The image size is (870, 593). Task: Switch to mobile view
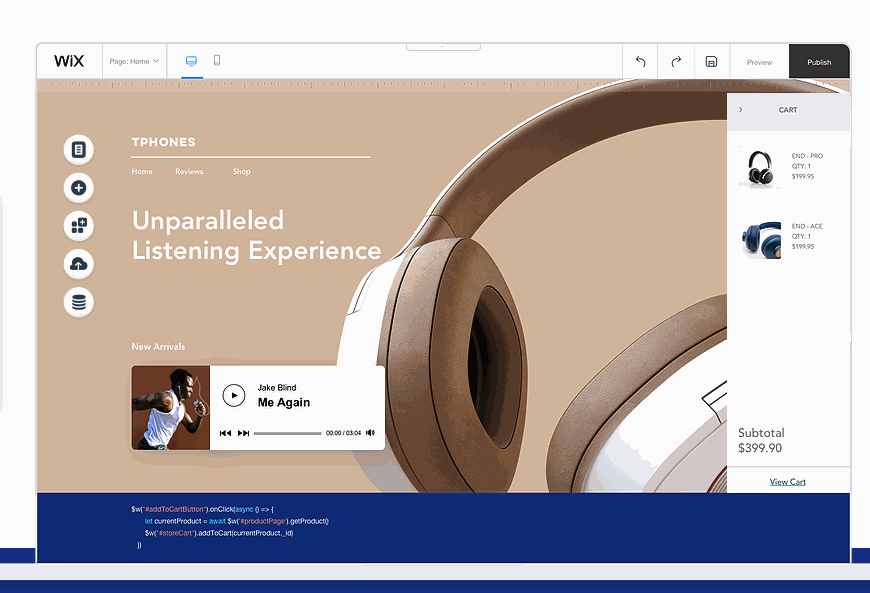[x=217, y=60]
